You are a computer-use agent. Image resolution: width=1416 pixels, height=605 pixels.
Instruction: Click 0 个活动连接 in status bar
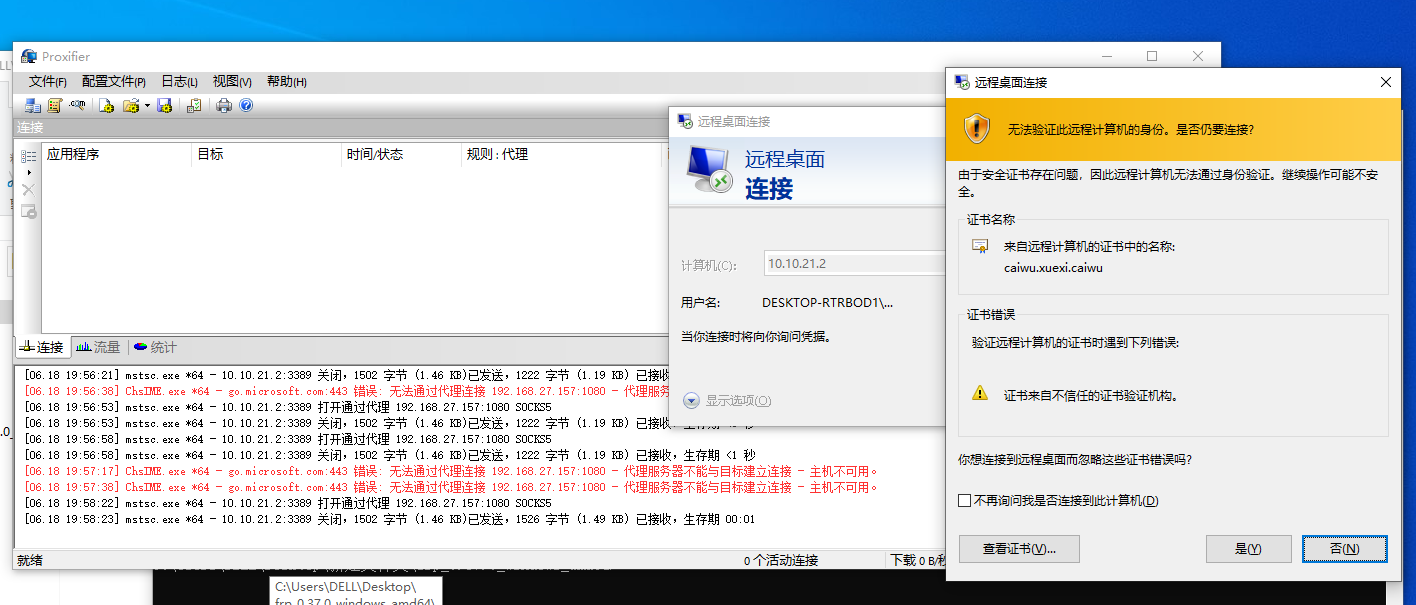tap(780, 560)
